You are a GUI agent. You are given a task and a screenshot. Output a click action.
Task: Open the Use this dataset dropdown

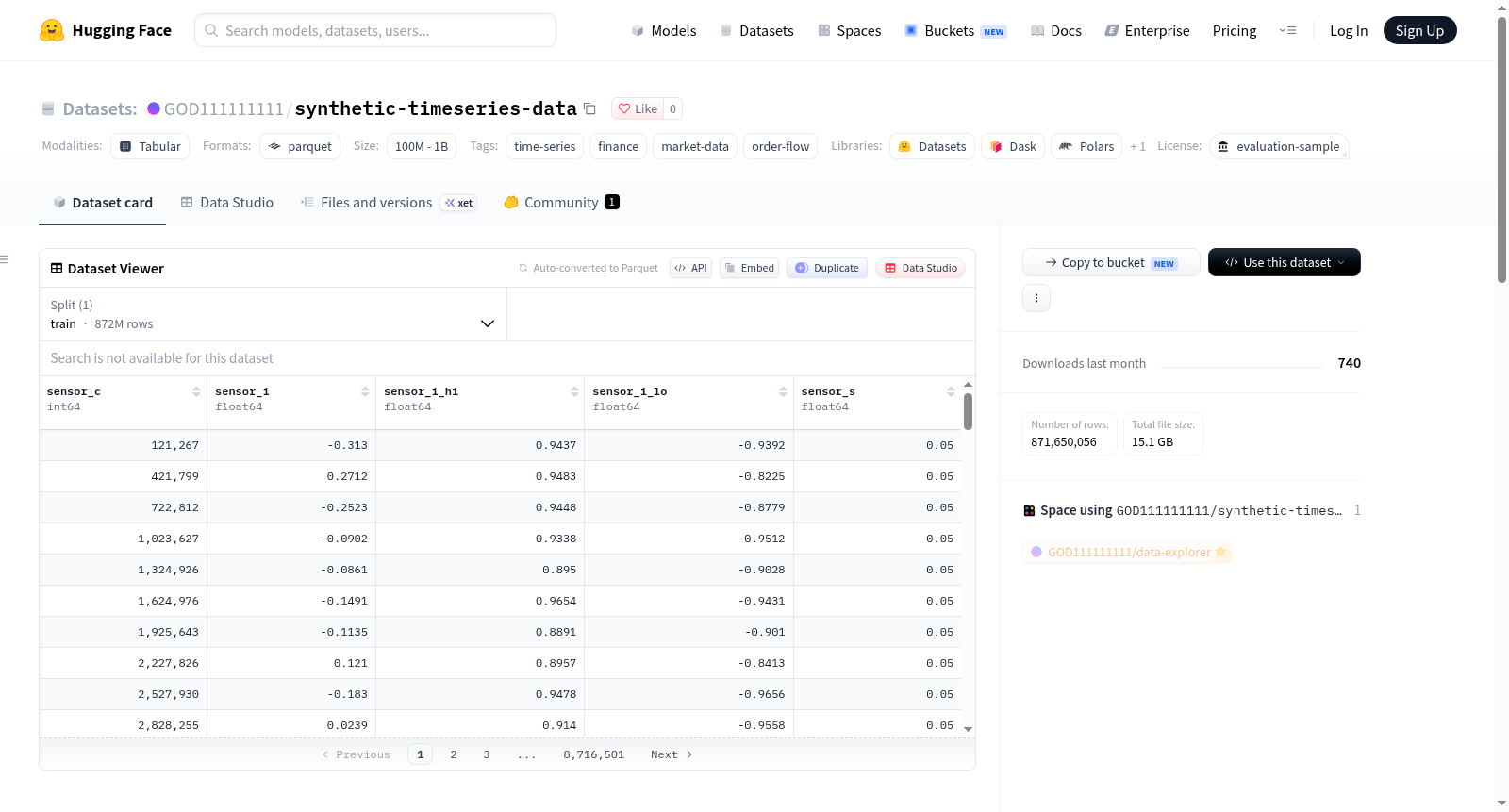pyautogui.click(x=1285, y=262)
